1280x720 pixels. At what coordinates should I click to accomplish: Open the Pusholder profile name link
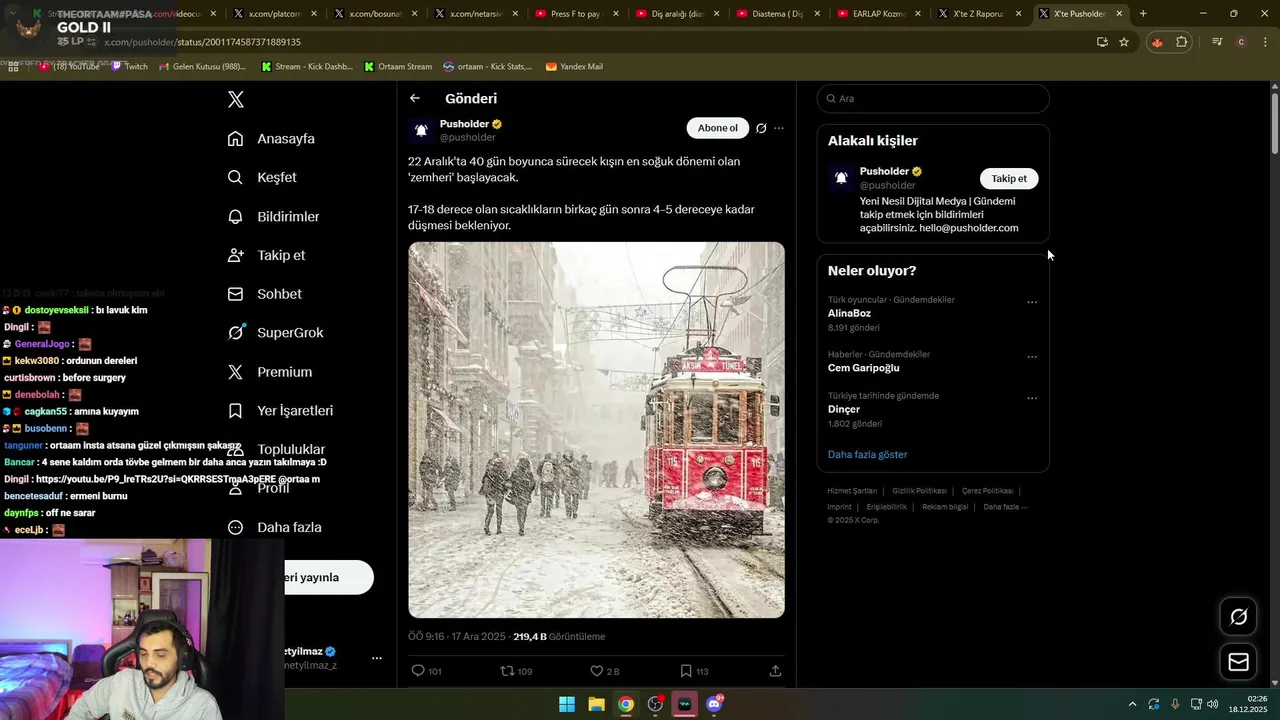[464, 124]
